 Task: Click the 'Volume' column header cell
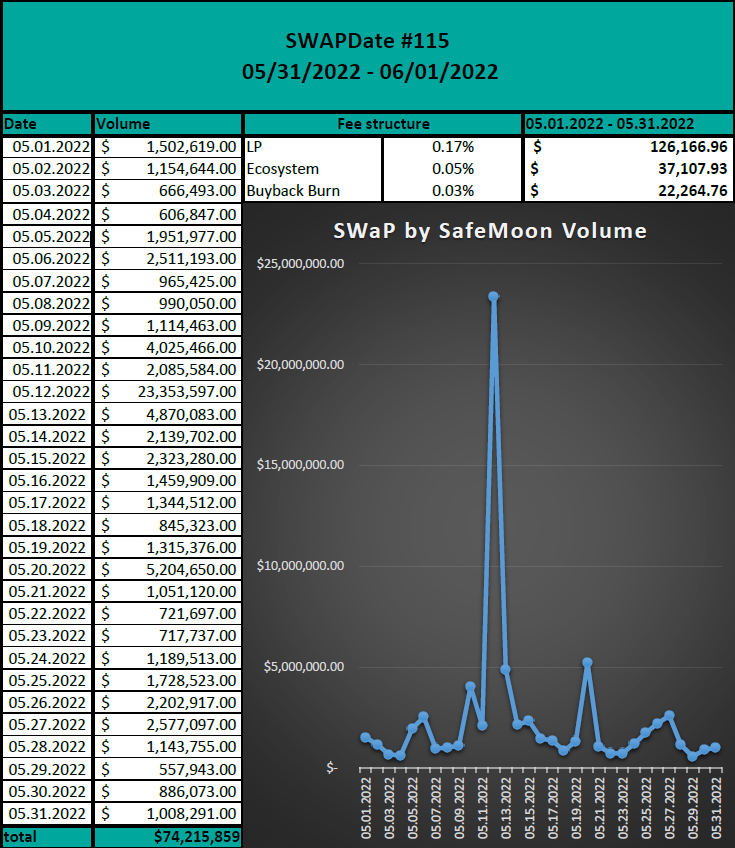pyautogui.click(x=168, y=124)
